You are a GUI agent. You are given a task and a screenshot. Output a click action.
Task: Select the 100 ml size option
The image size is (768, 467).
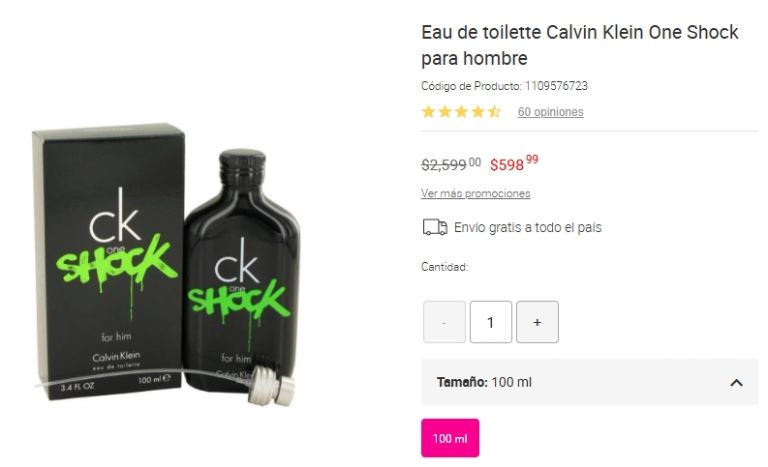[450, 438]
